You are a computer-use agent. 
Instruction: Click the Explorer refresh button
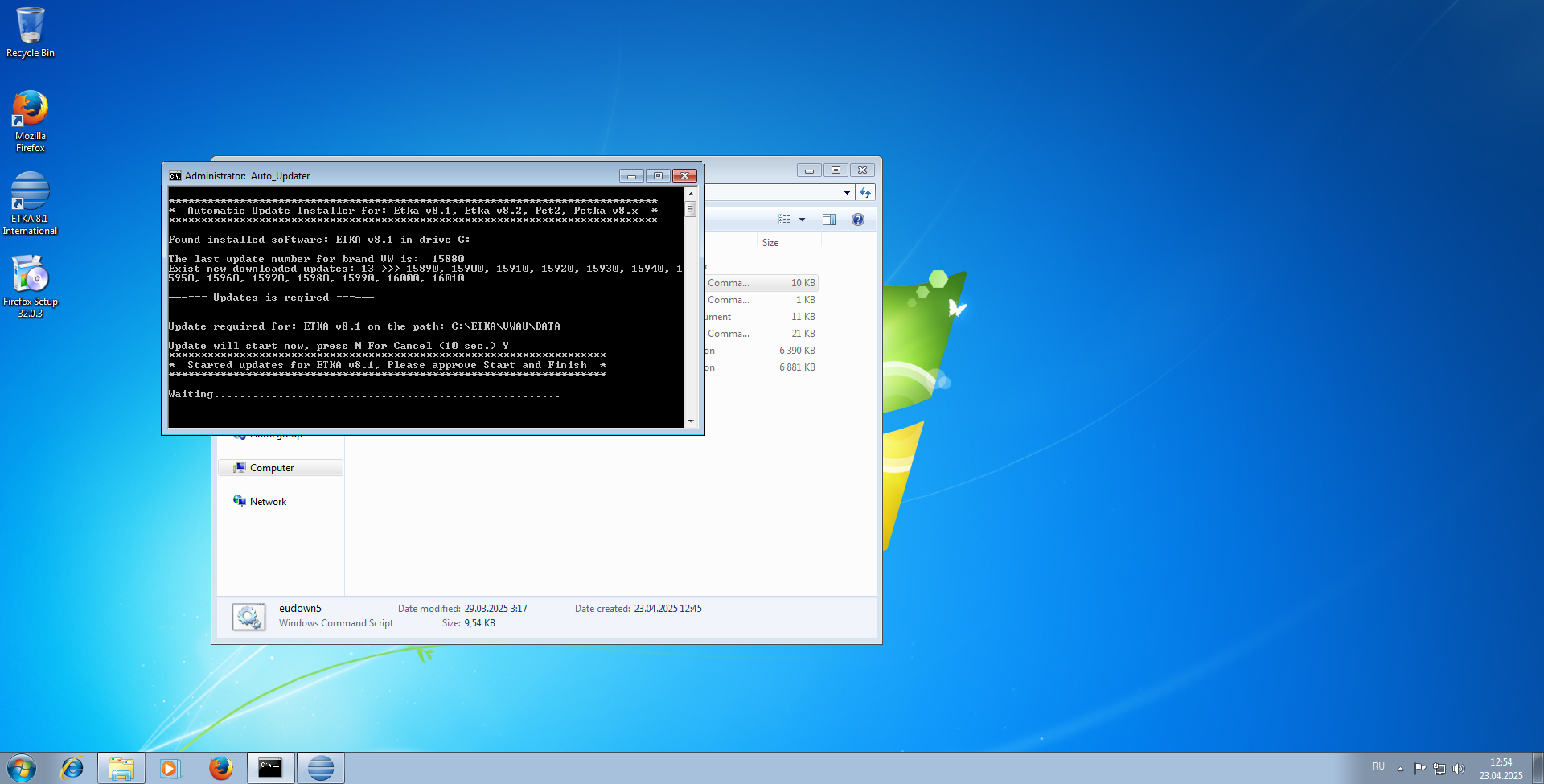(865, 193)
